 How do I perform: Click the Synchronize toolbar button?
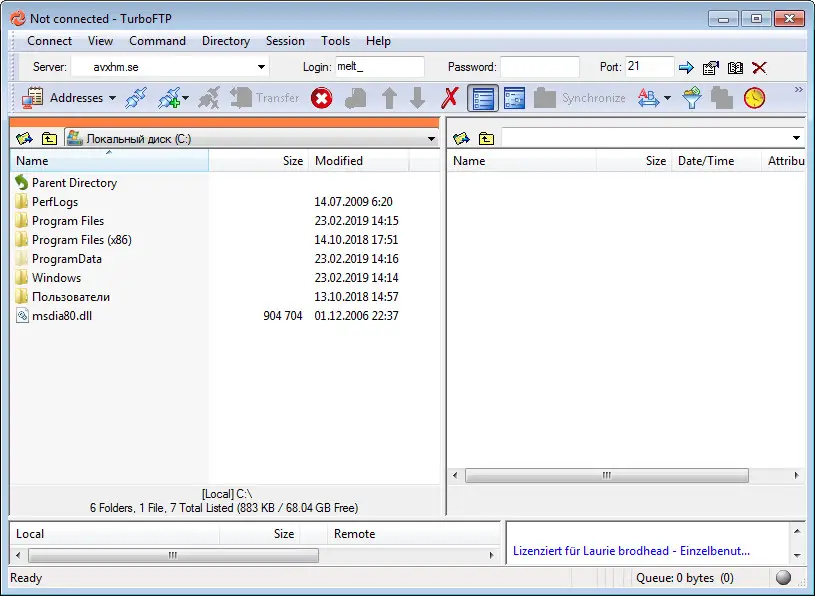580,98
